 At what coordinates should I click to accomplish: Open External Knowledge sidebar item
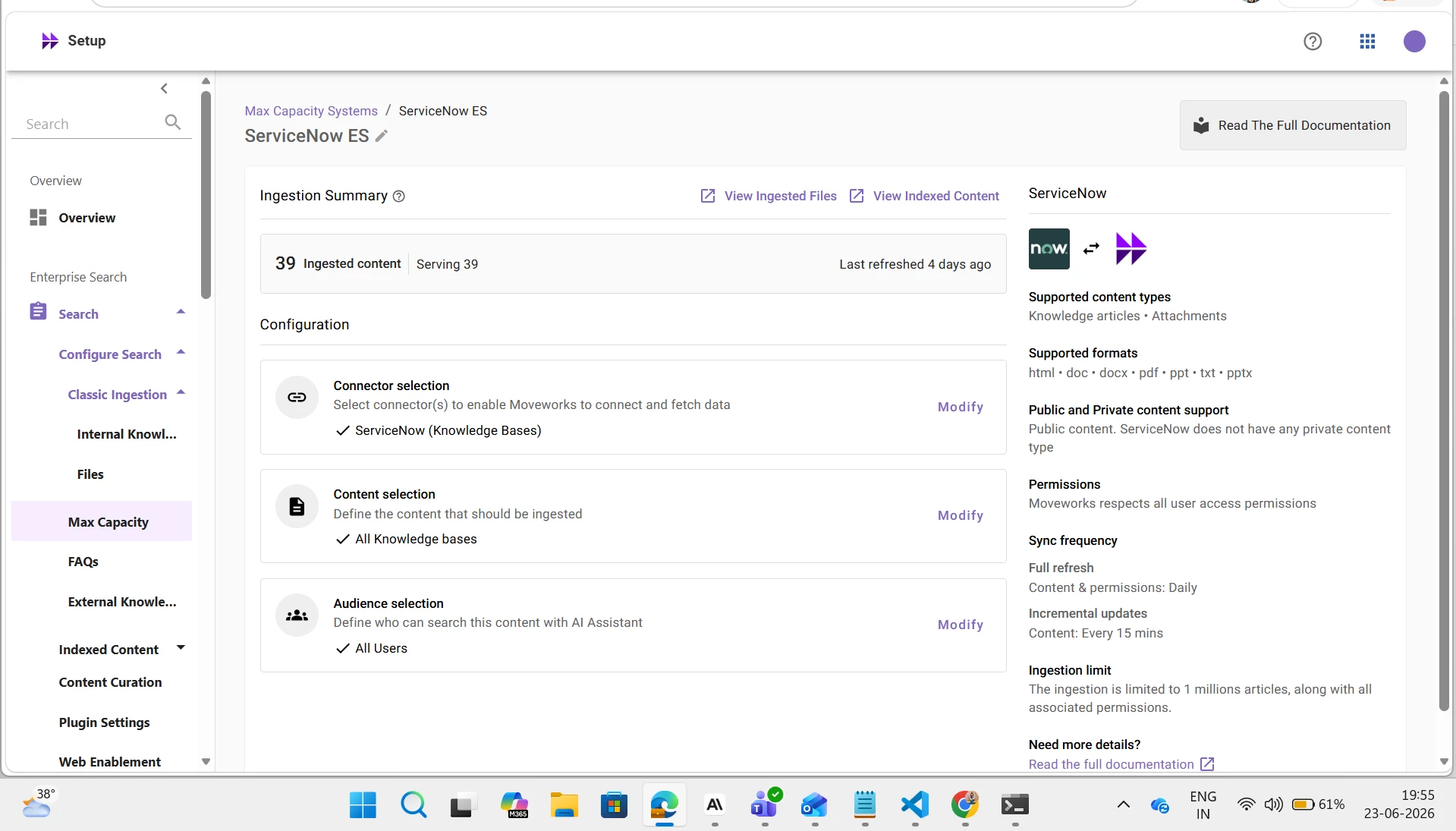pos(122,602)
